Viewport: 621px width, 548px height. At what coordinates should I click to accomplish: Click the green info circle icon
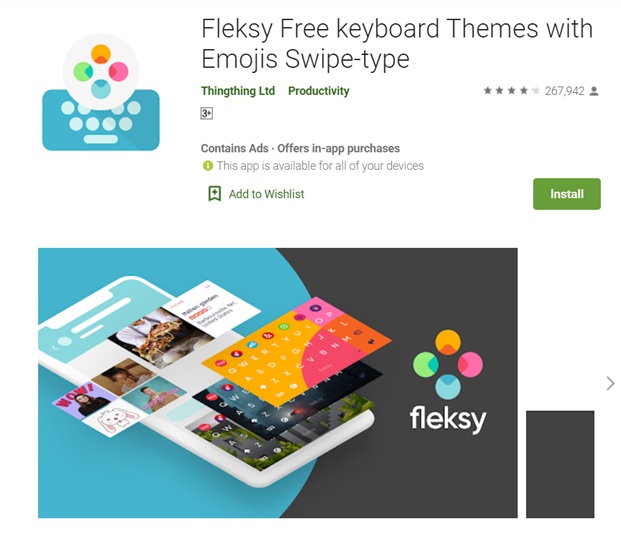[x=208, y=166]
